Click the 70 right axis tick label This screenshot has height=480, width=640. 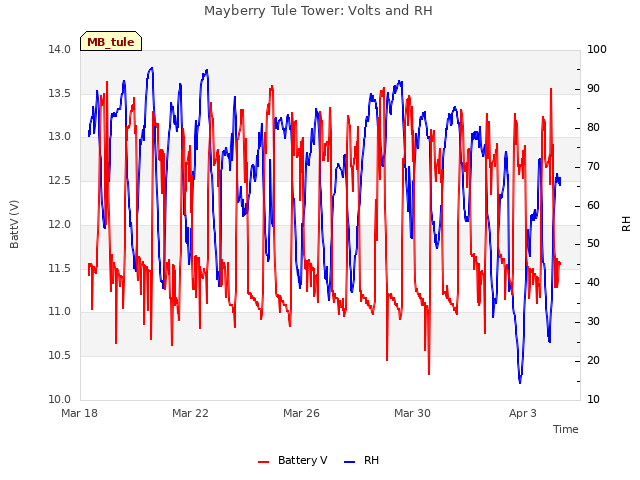593,167
